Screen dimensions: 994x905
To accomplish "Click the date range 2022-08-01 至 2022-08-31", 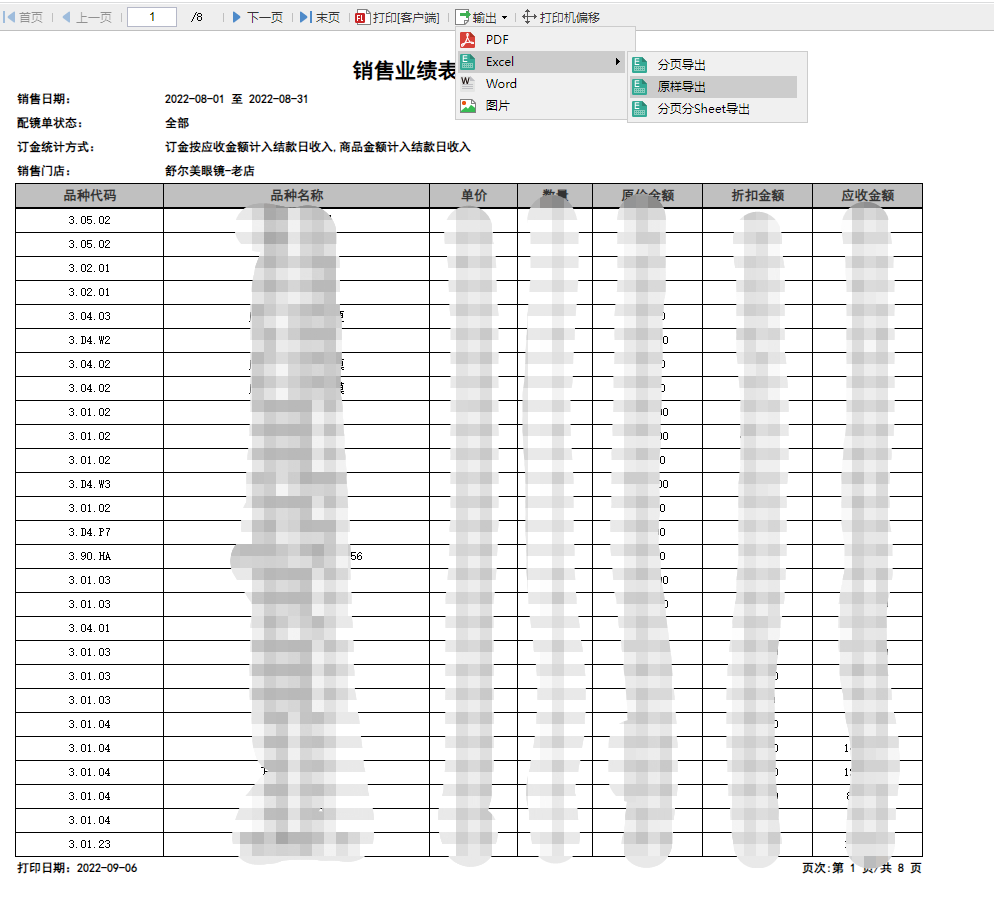I will coord(236,99).
